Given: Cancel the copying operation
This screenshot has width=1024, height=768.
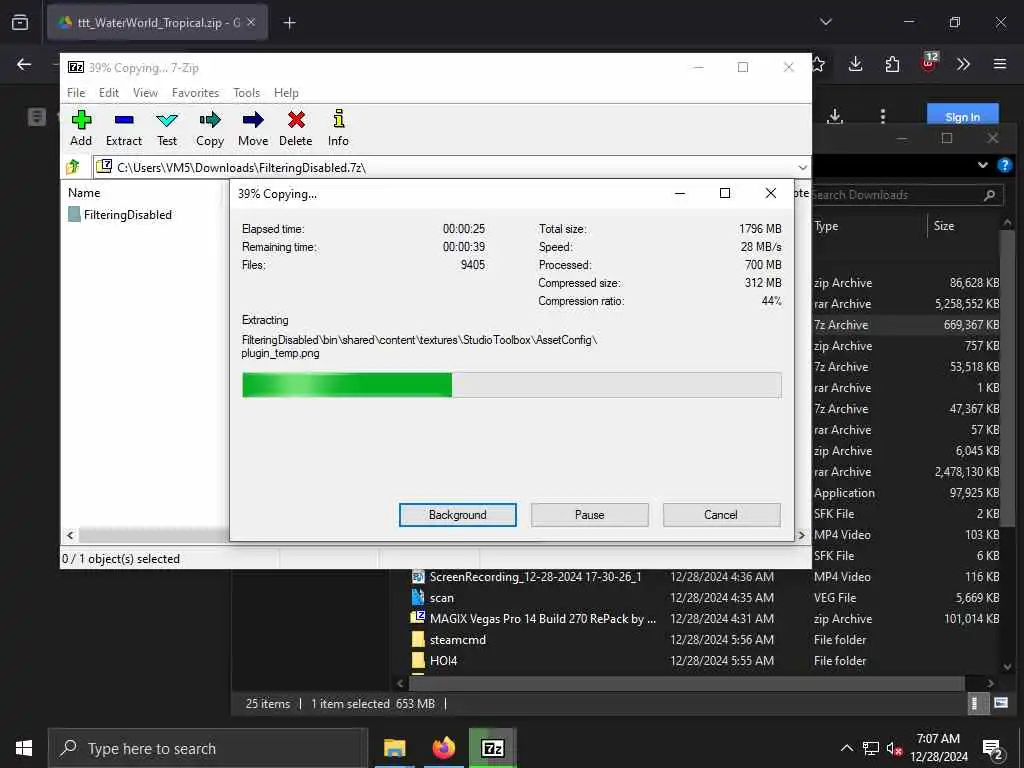Looking at the screenshot, I should (x=721, y=515).
